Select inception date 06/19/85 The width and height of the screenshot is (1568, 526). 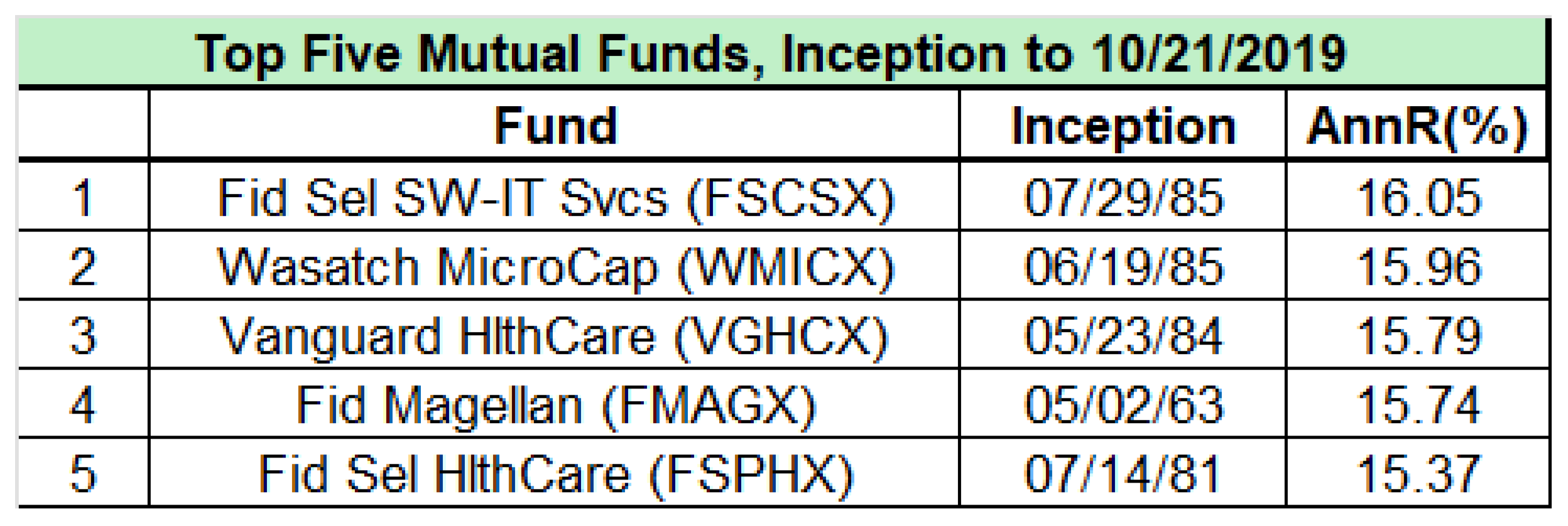click(1123, 267)
